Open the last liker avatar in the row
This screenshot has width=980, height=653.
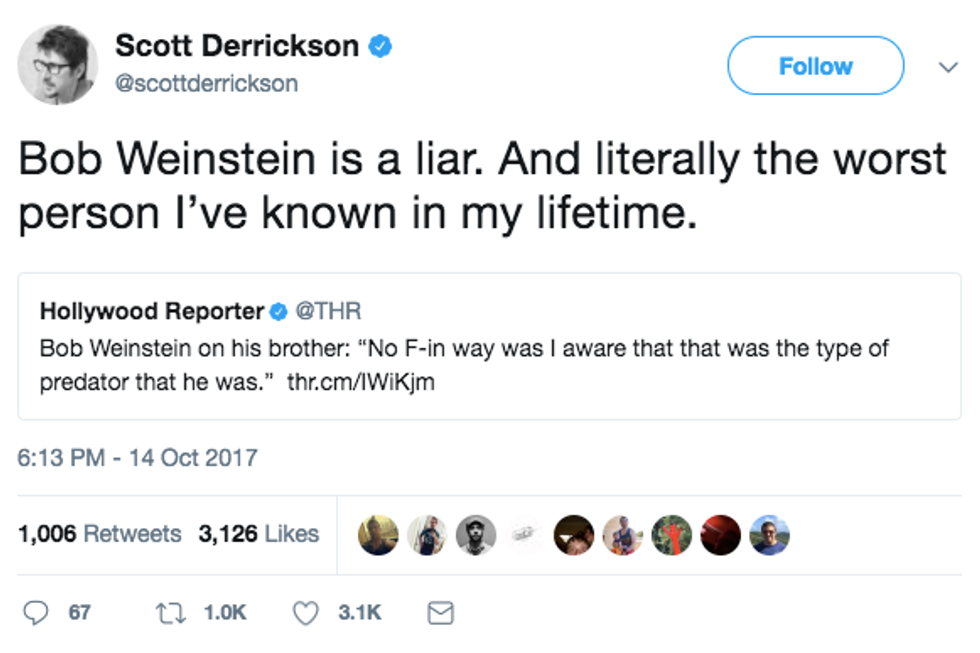click(x=769, y=535)
